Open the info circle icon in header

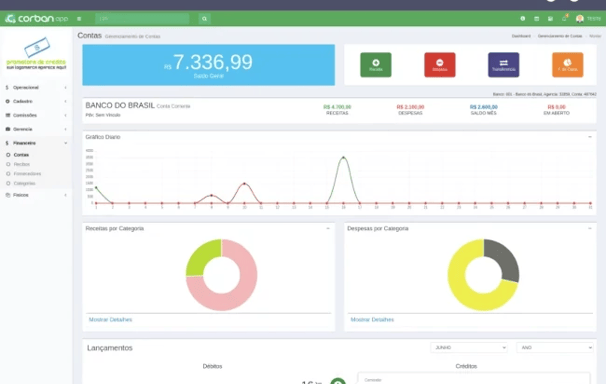(x=523, y=19)
